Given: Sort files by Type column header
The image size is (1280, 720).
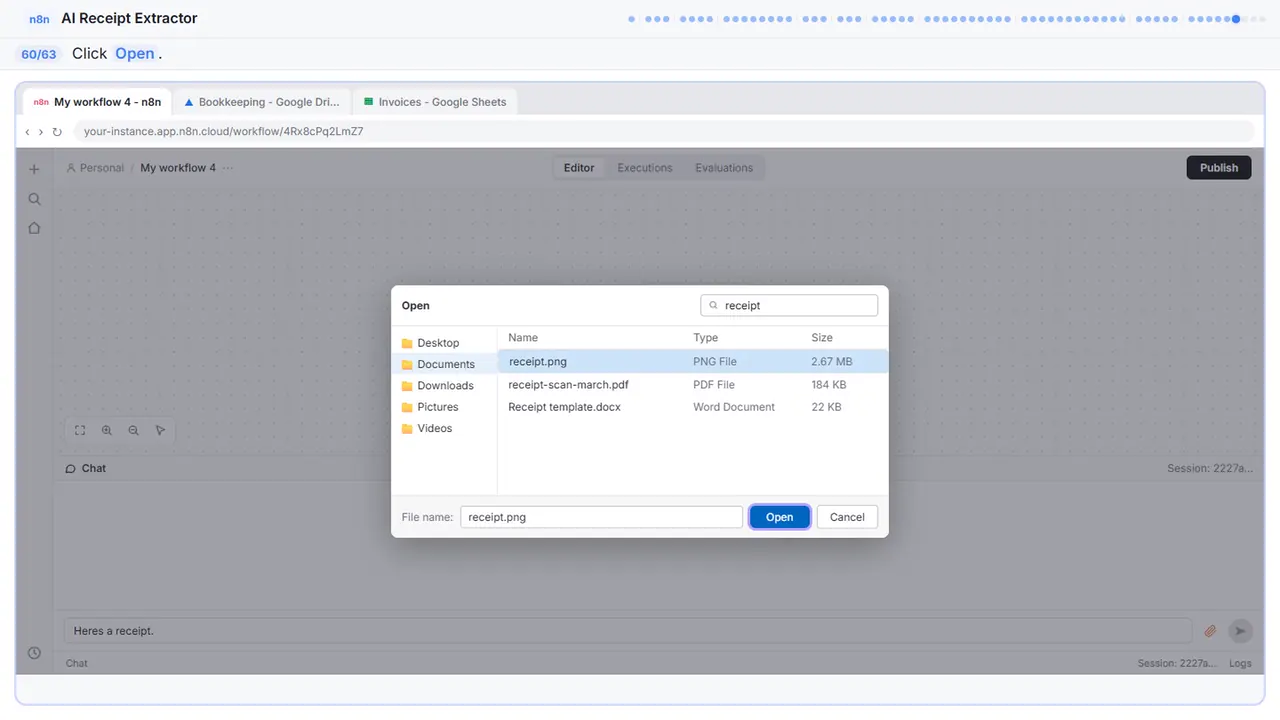Looking at the screenshot, I should 705,338.
